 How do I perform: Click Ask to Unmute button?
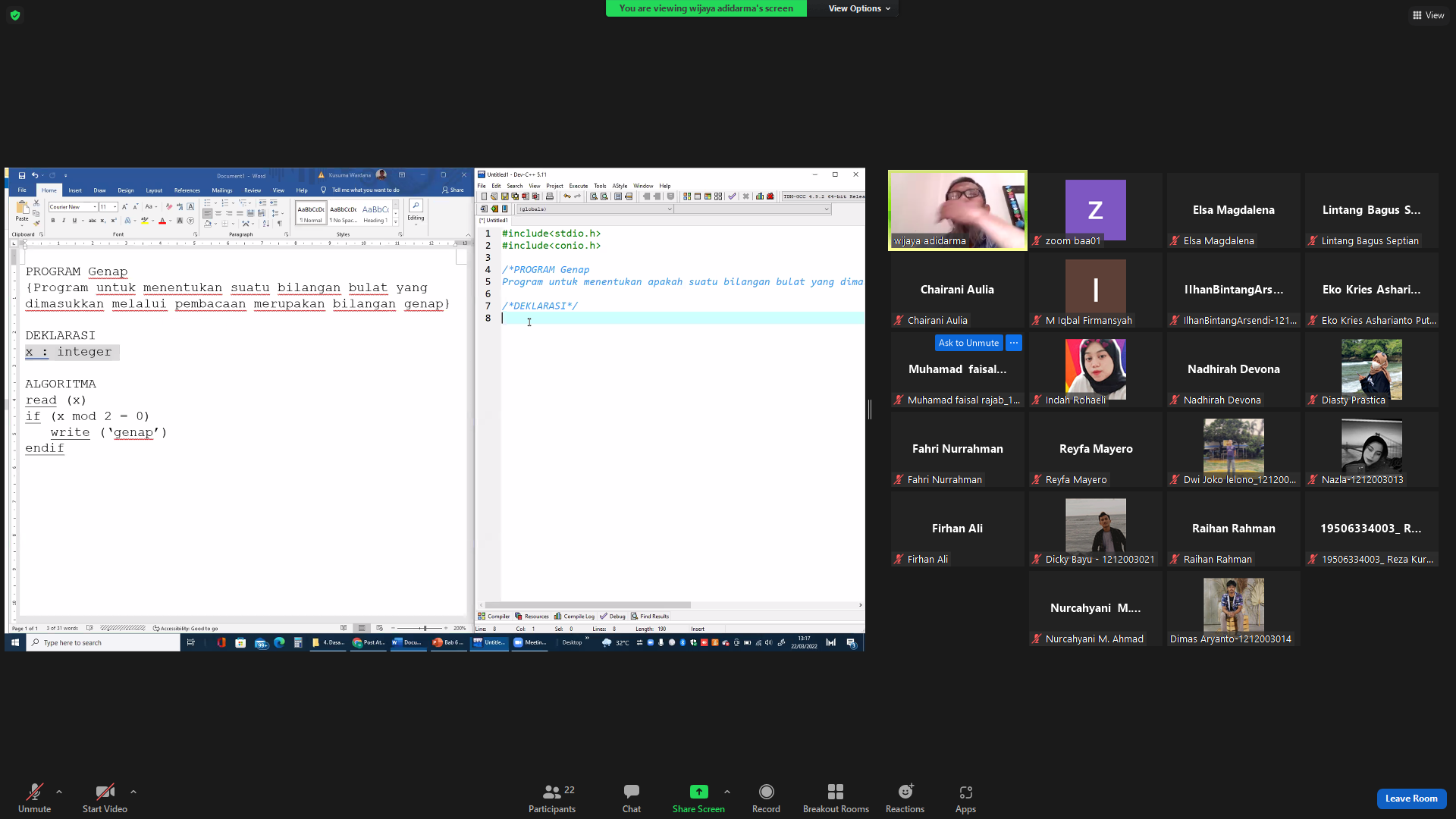[968, 343]
